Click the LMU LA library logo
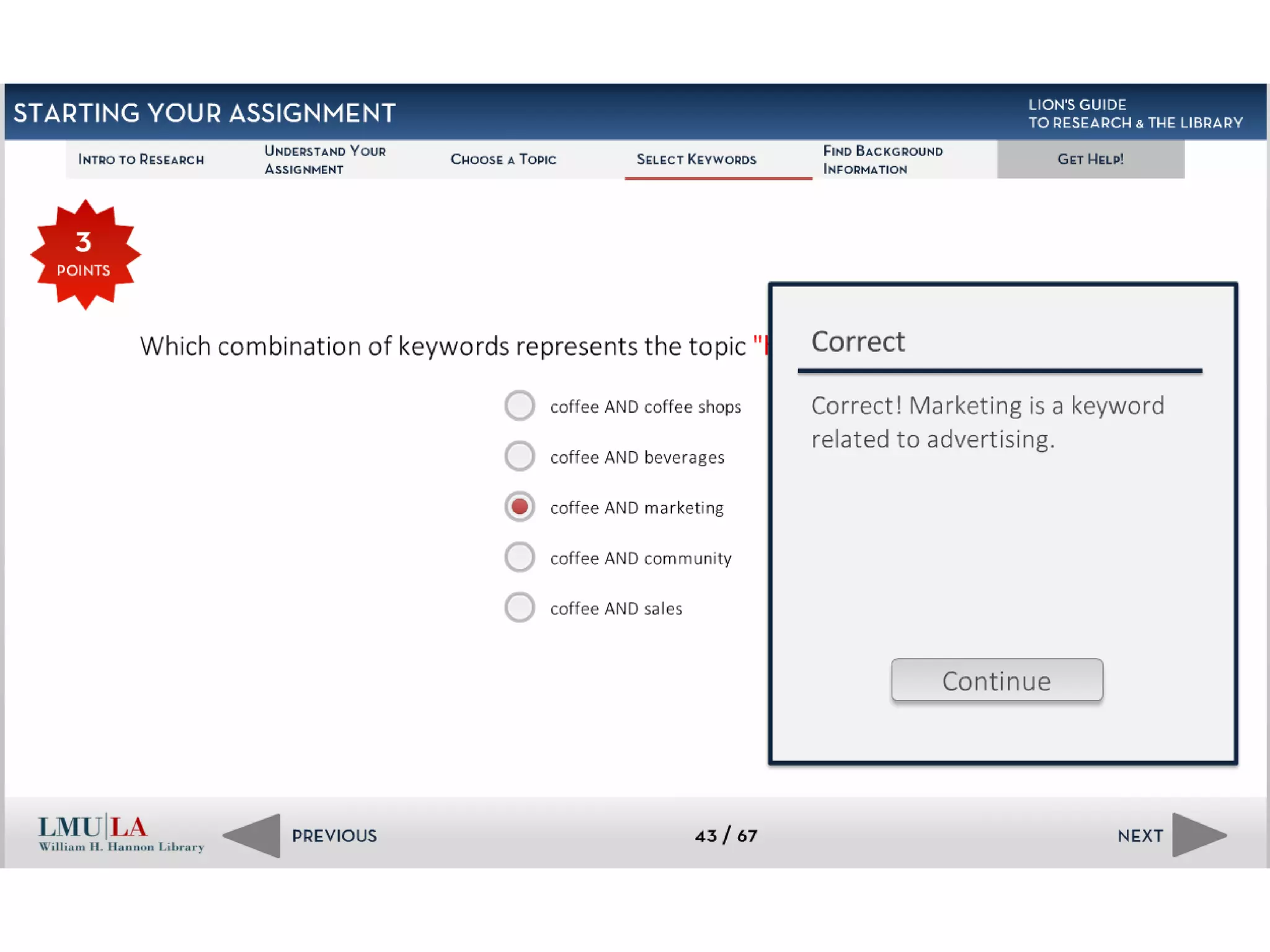The height and width of the screenshot is (952, 1270). pyautogui.click(x=121, y=834)
